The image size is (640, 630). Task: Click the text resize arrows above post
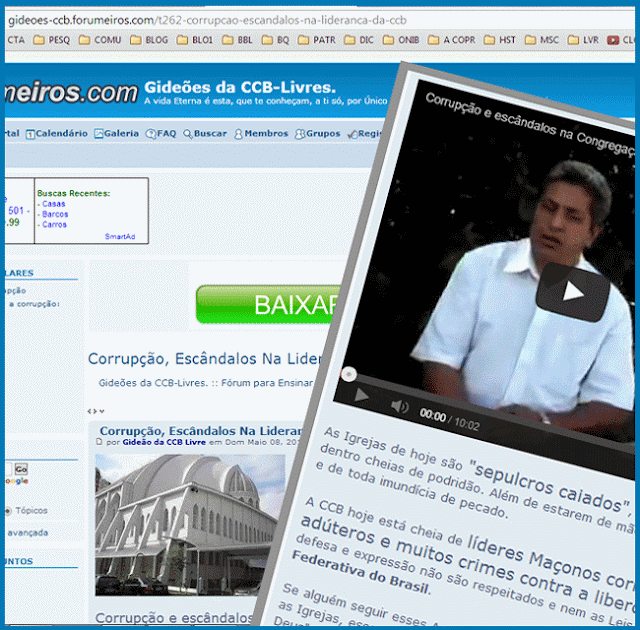click(x=96, y=411)
